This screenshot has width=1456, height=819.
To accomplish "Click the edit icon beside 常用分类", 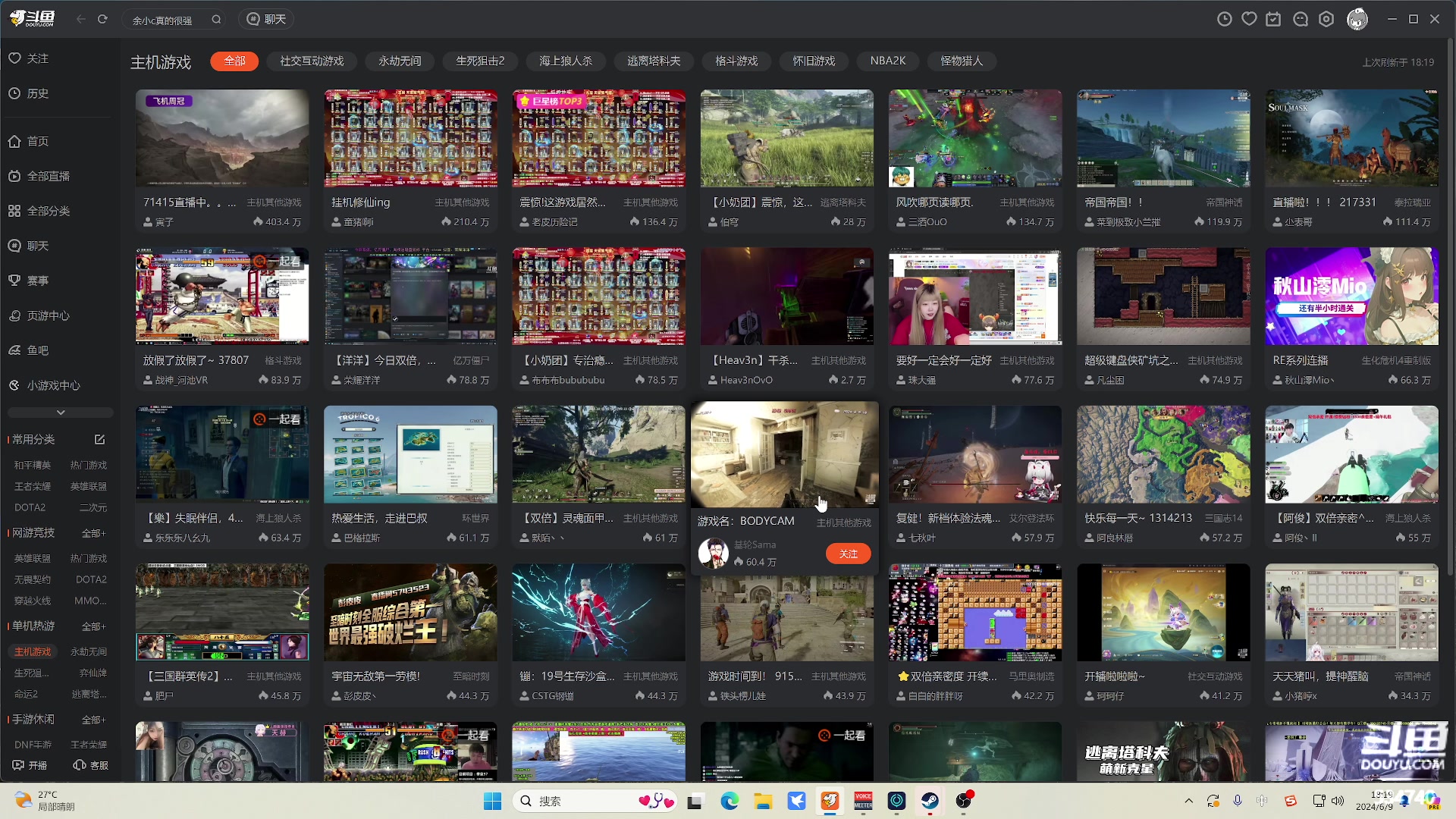I will point(99,439).
